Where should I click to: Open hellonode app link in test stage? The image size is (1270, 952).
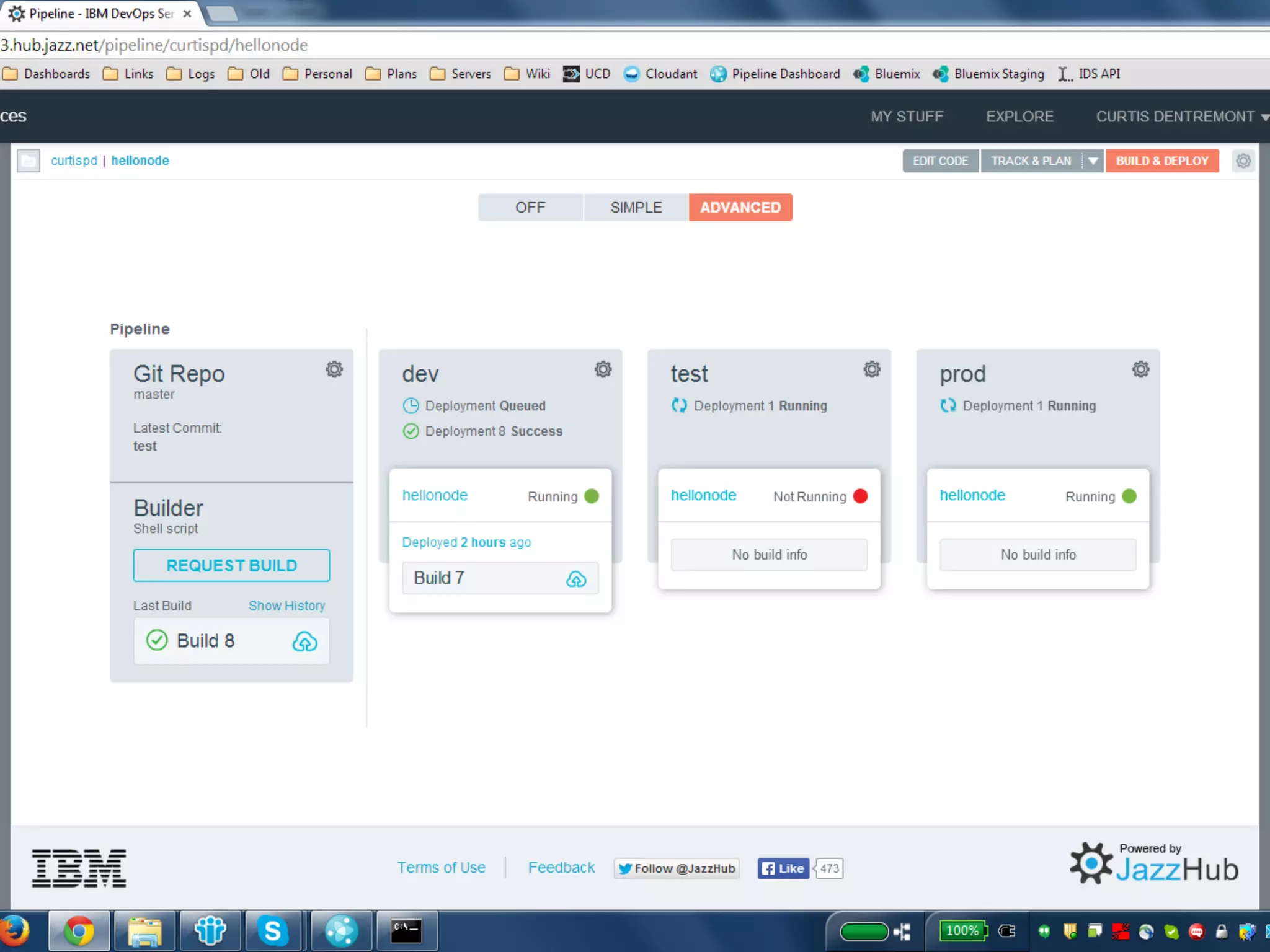tap(703, 495)
